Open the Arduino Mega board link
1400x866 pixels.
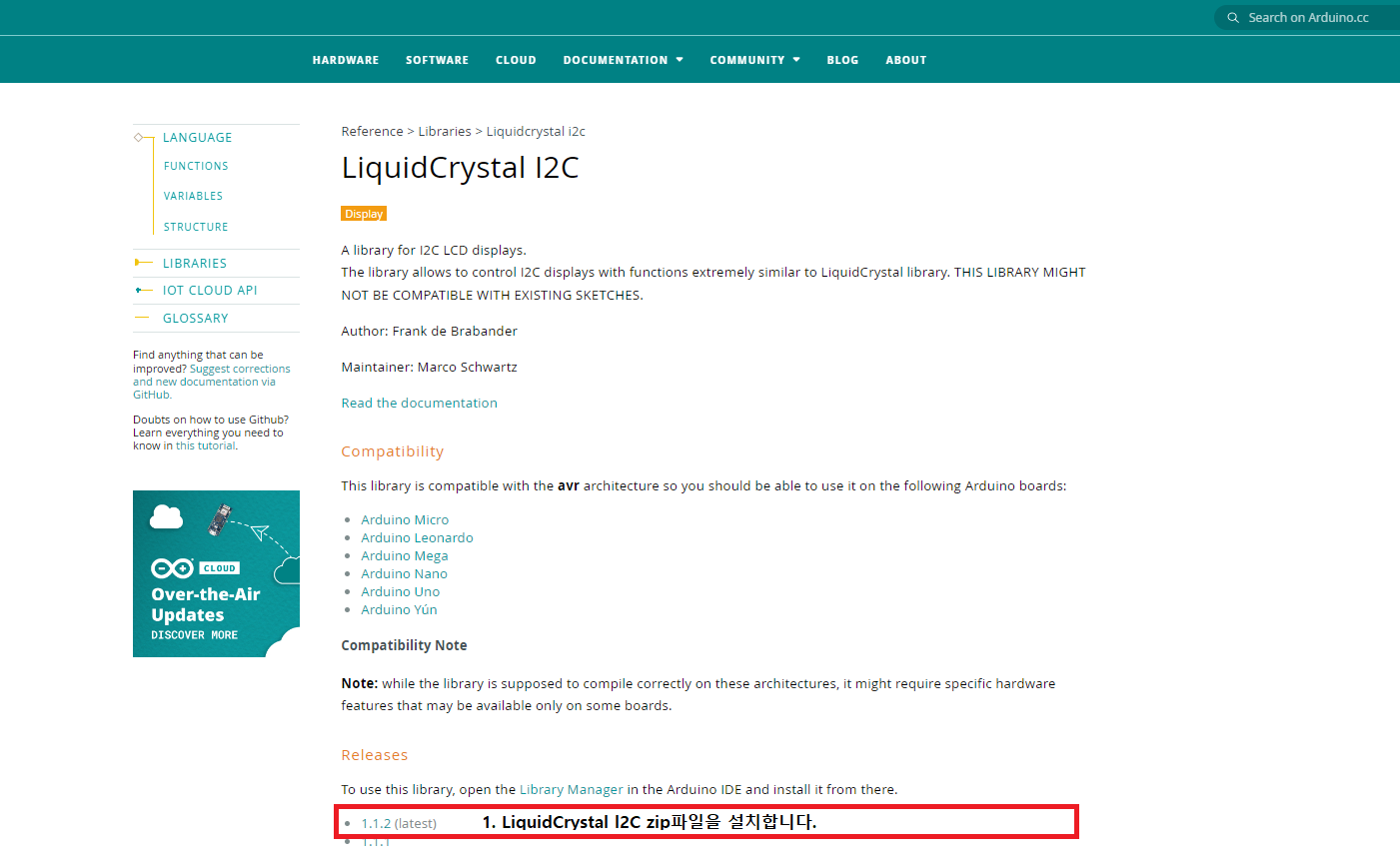click(405, 555)
